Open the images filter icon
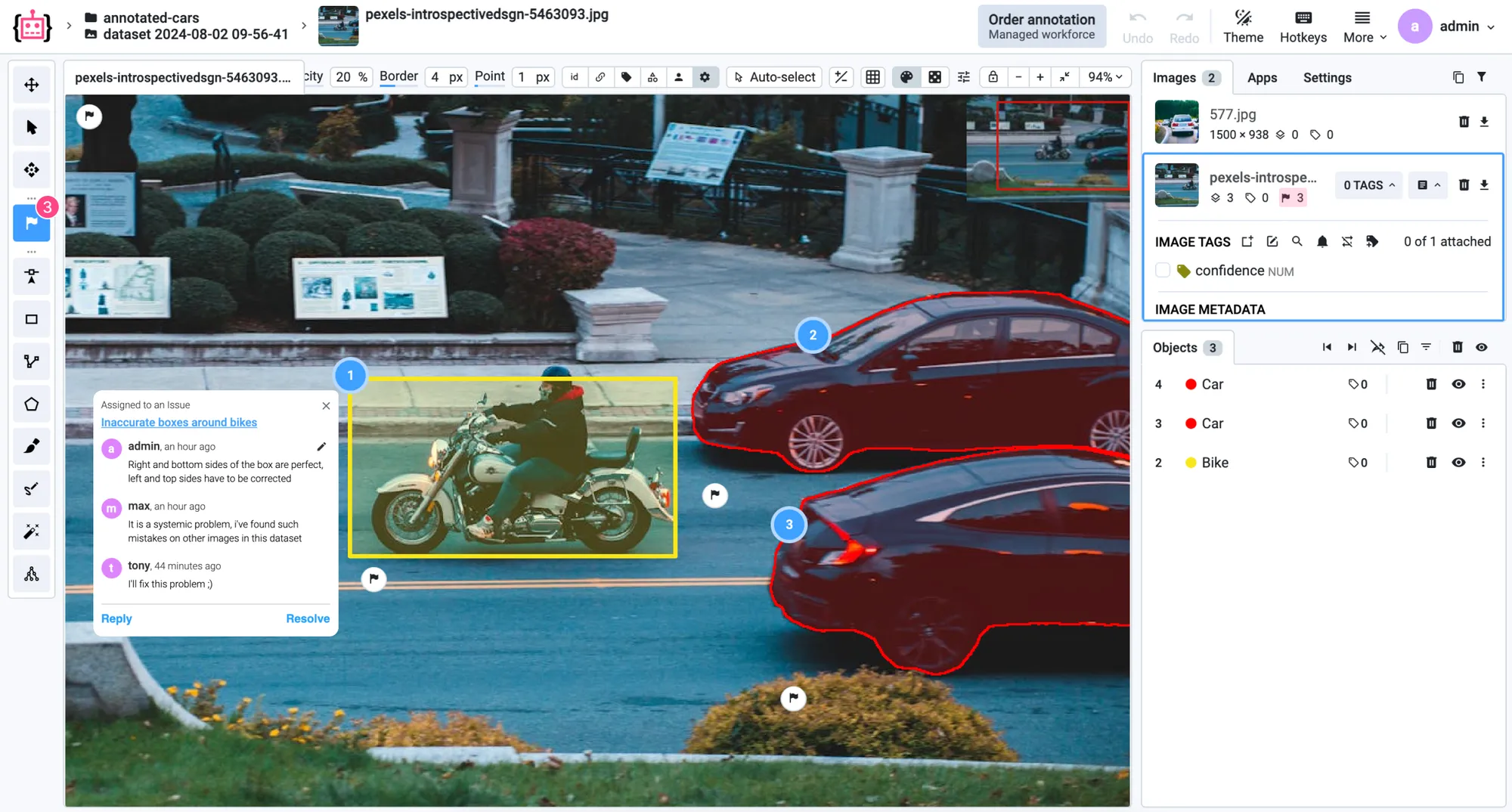Screen dimensions: 1512x812 click(x=1482, y=77)
